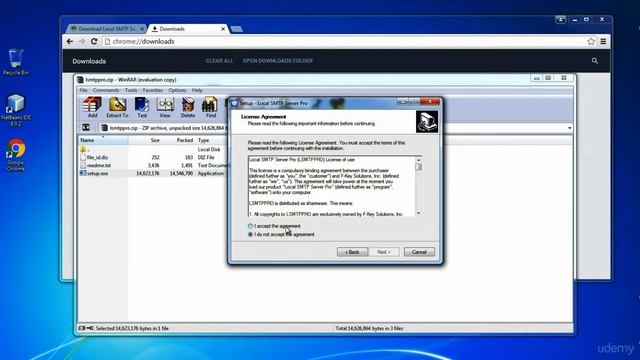Select 'I do not accept the agreement'
Image resolution: width=640 pixels, height=360 pixels.
tap(250, 234)
